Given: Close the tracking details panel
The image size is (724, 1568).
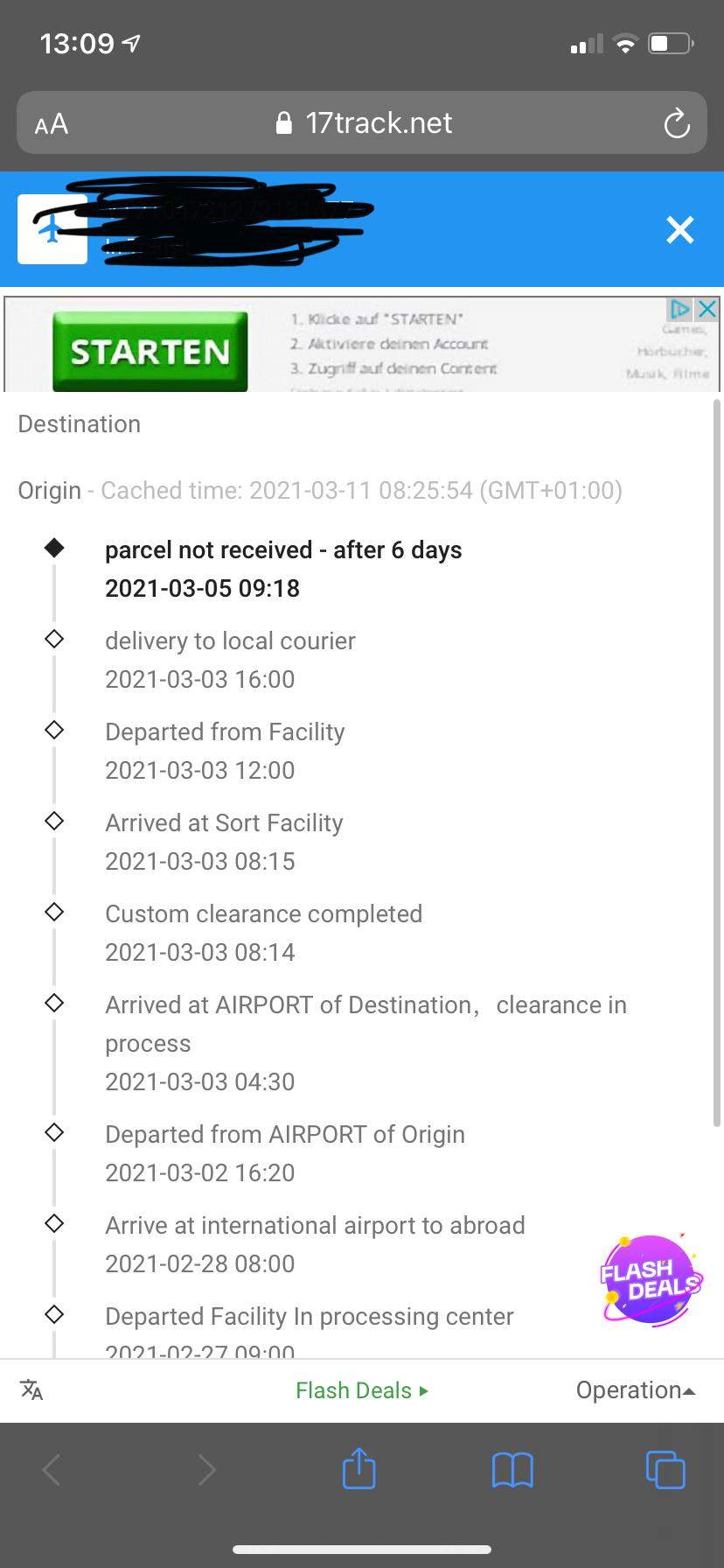Looking at the screenshot, I should click(x=679, y=230).
